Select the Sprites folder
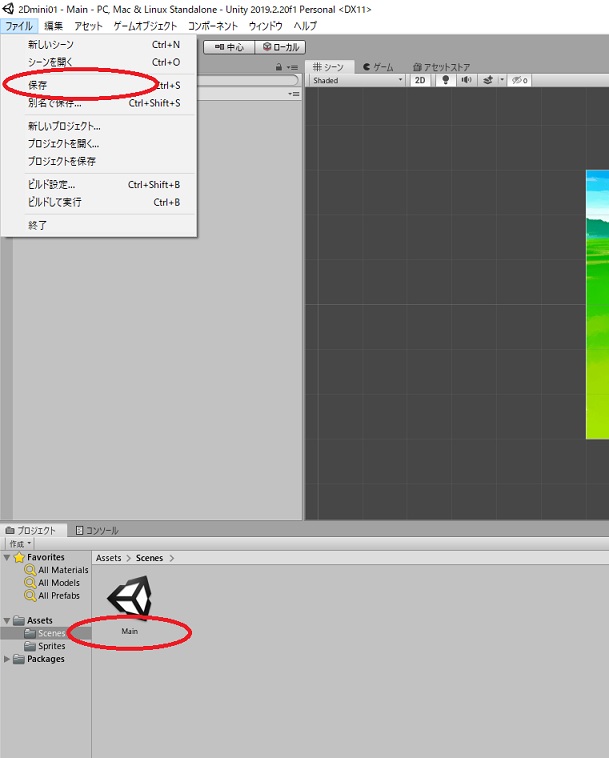This screenshot has height=758, width=609. tap(45, 646)
